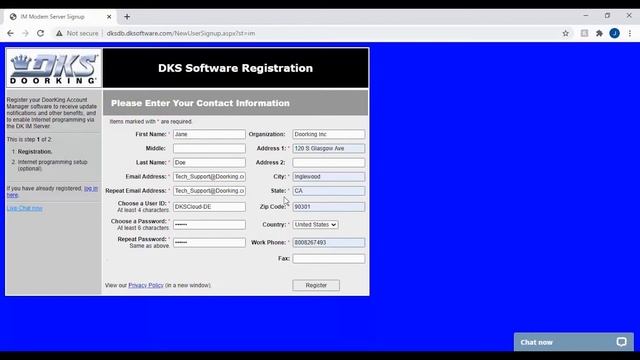This screenshot has width=640, height=360.
Task: Bookmark page with the star icon
Action: (565, 33)
